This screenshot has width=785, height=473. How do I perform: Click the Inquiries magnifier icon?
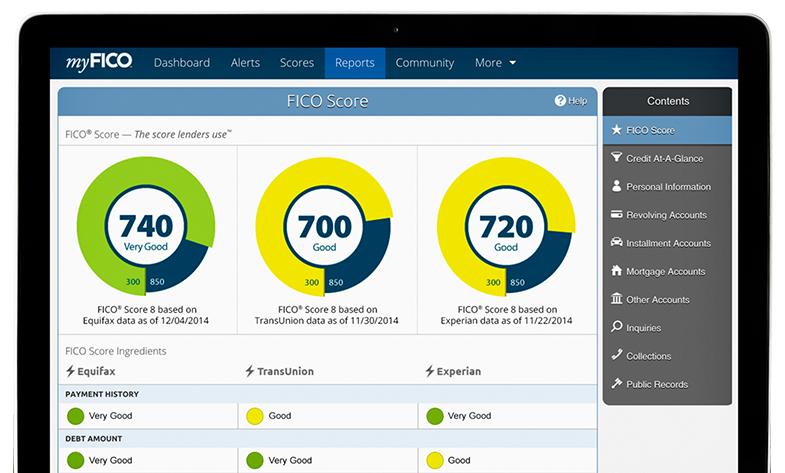616,327
